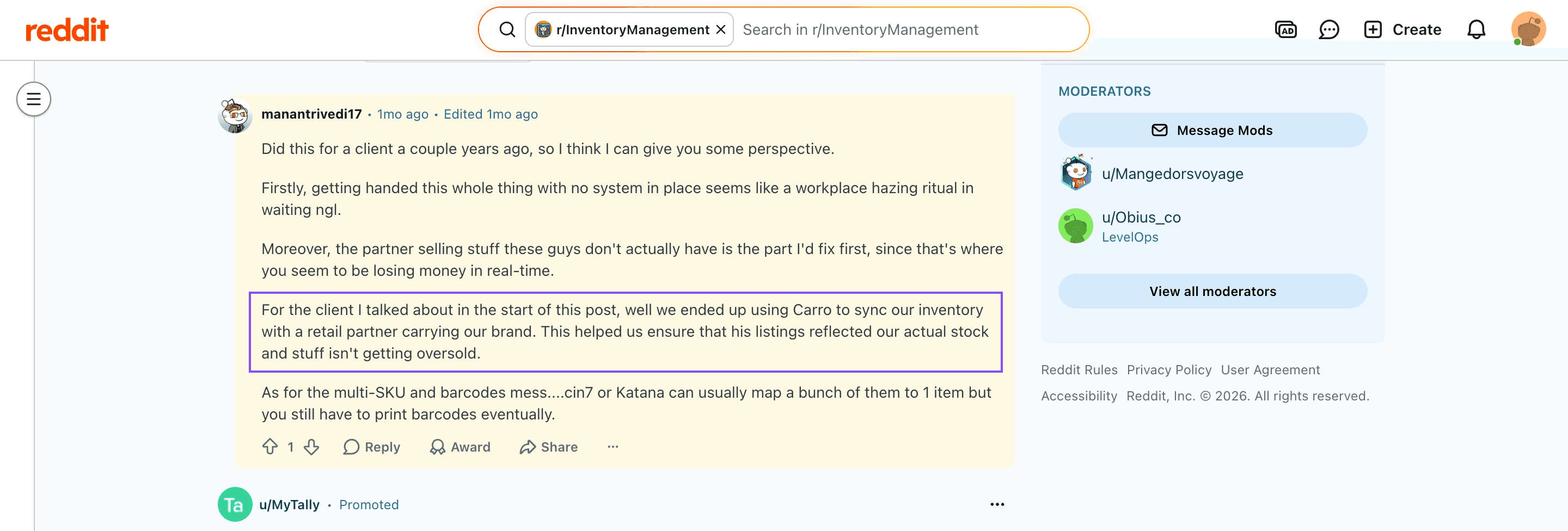1568x531 pixels.
Task: Click the r/InventoryManagement community chip icon
Action: tap(543, 29)
